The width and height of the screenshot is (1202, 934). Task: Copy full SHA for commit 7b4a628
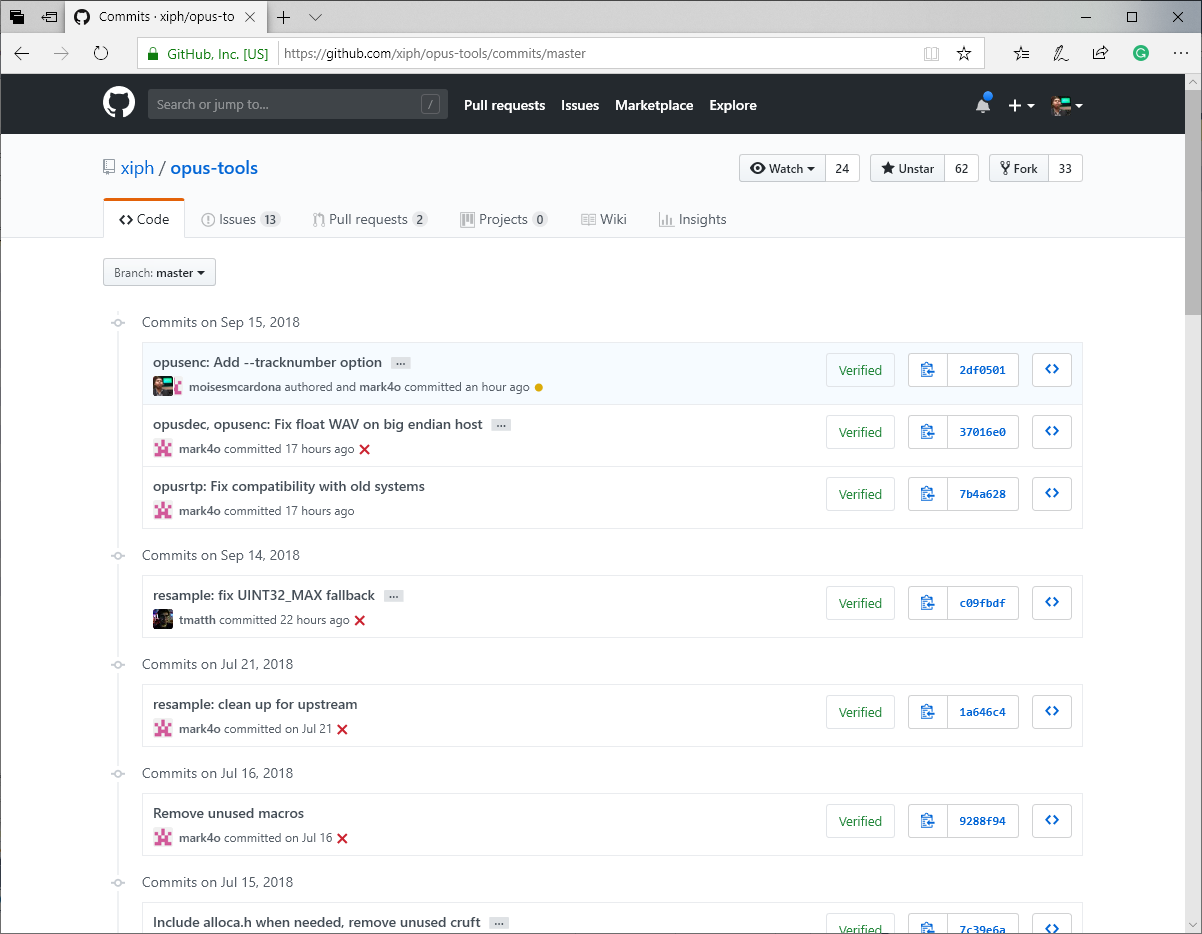[x=928, y=494]
